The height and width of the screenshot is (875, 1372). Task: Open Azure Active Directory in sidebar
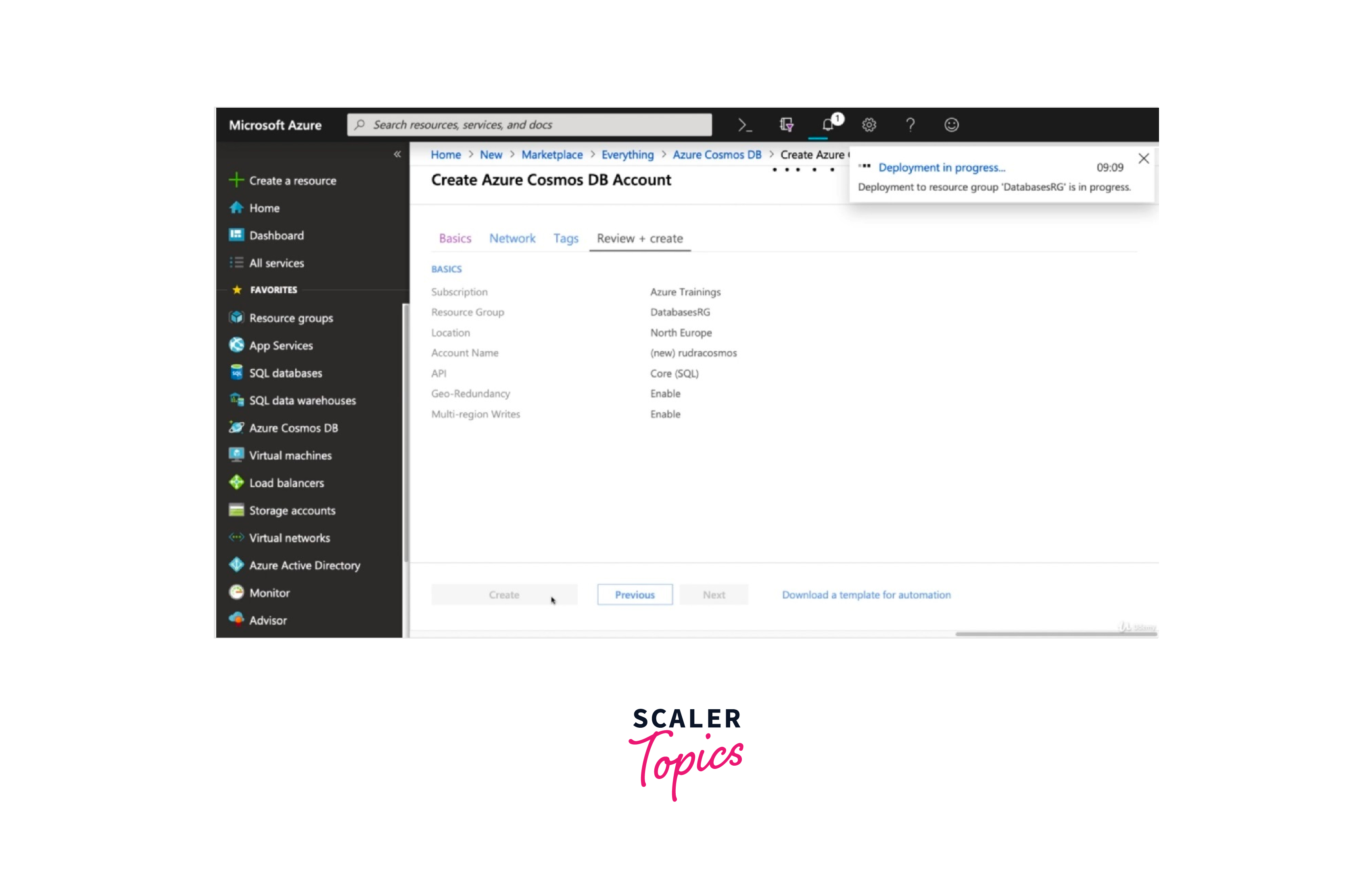304,565
